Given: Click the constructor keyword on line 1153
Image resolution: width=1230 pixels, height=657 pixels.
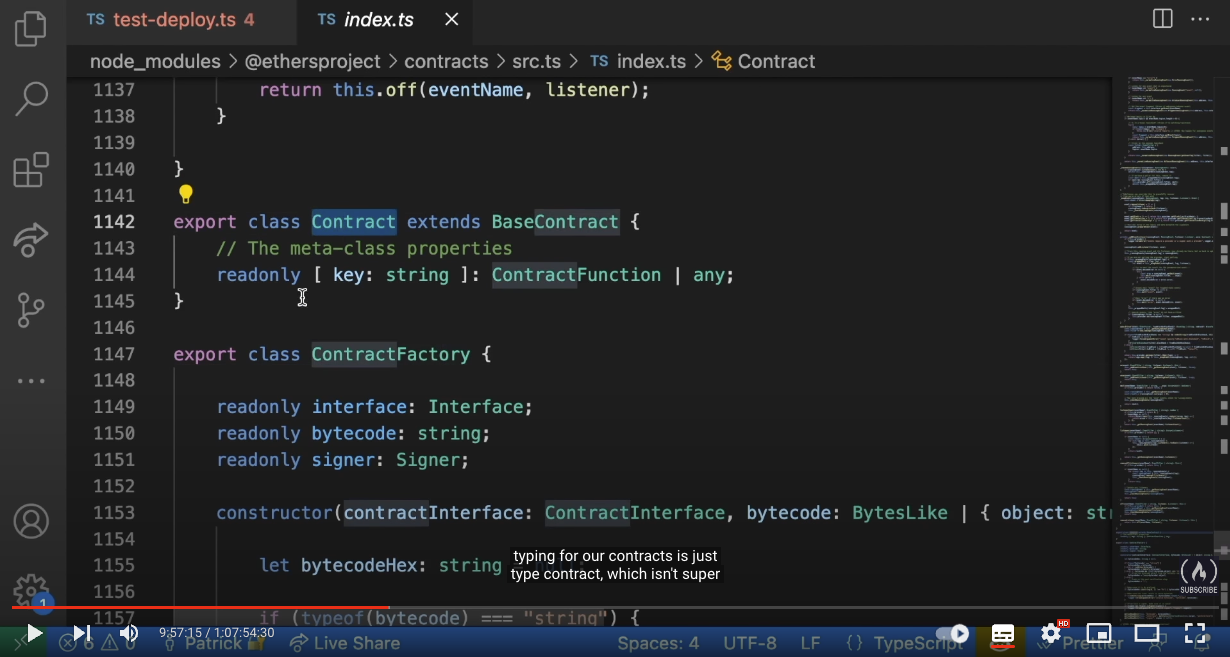Looking at the screenshot, I should tap(274, 513).
